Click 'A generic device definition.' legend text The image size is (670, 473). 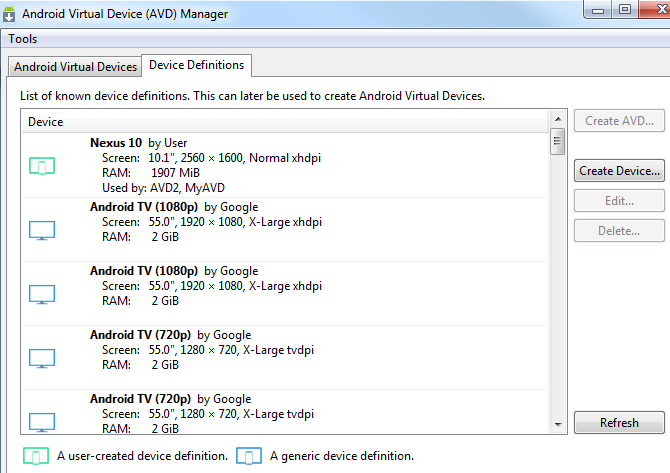(342, 456)
